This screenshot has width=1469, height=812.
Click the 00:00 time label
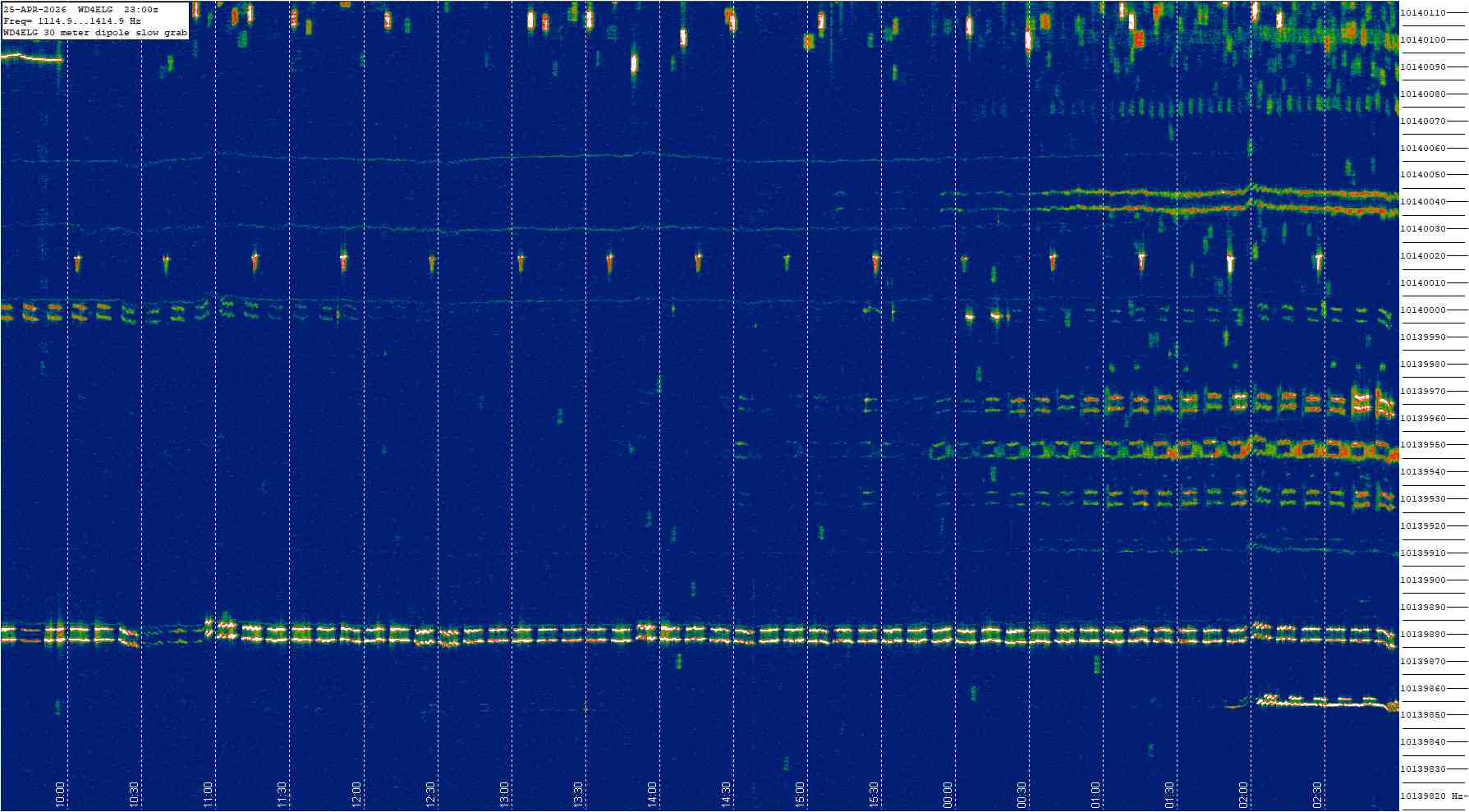click(947, 794)
